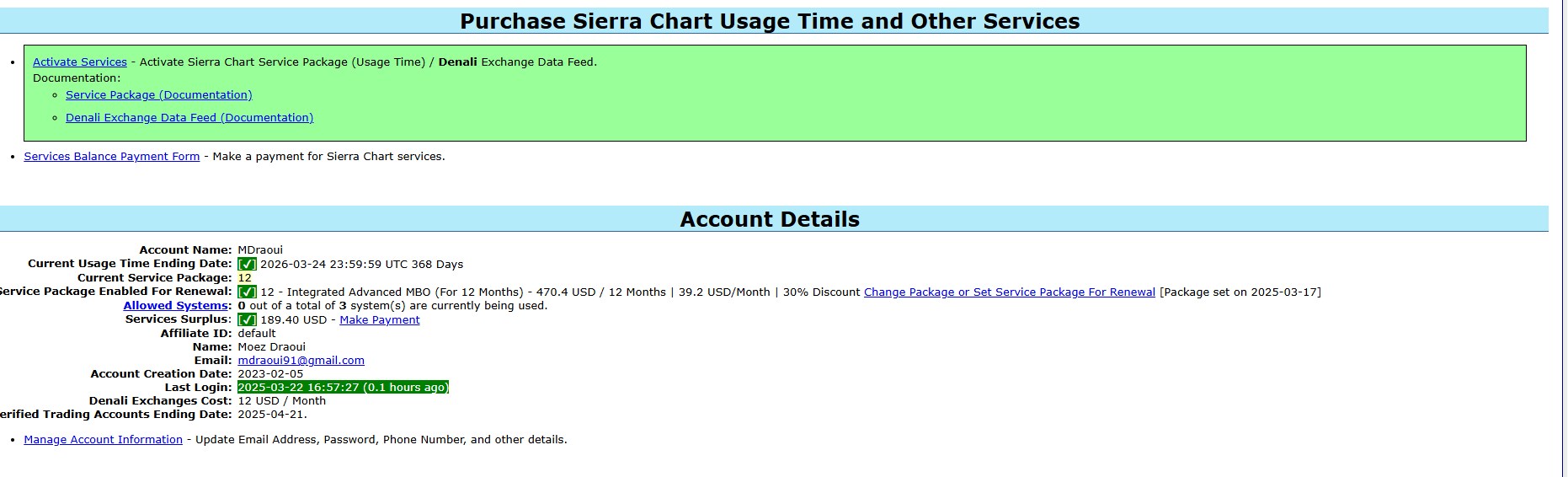Click the highlighted Last Login timestamp

coord(343,388)
